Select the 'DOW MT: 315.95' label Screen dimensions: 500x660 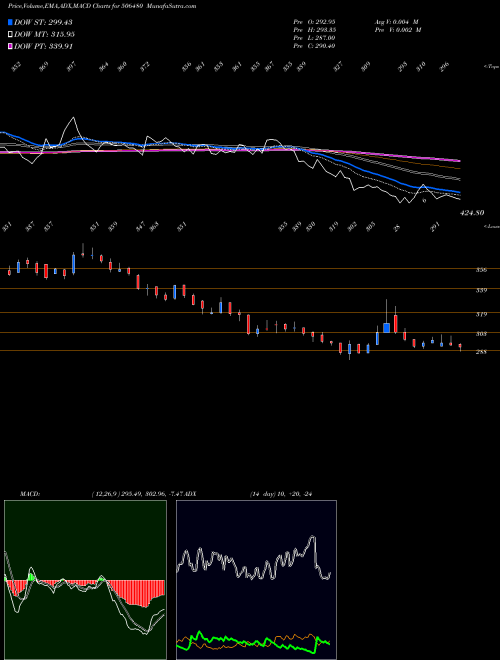[x=44, y=34]
